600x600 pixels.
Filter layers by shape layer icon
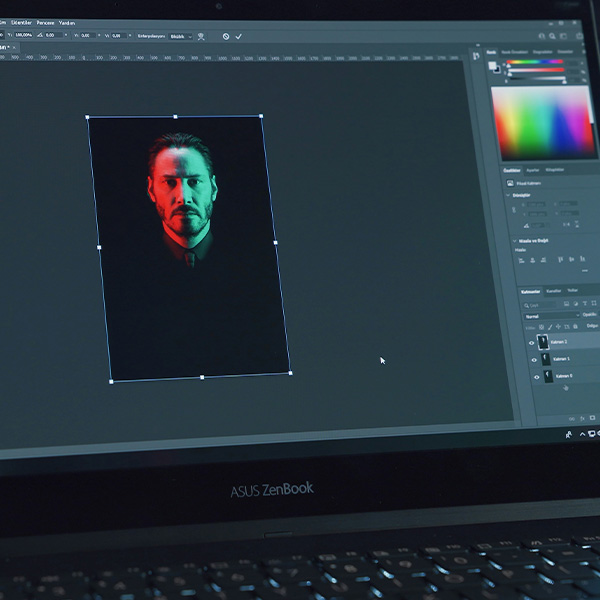[x=594, y=303]
